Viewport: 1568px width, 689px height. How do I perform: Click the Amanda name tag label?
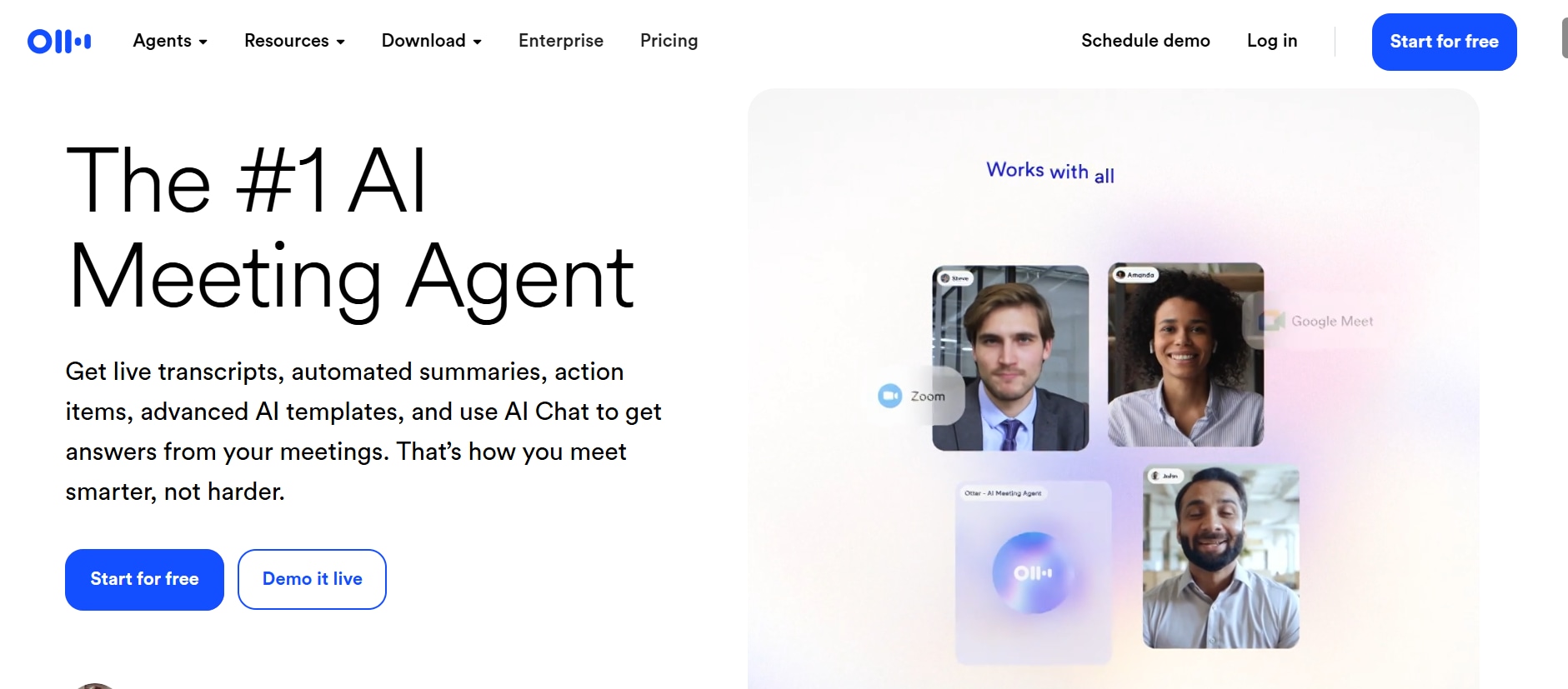1136,274
